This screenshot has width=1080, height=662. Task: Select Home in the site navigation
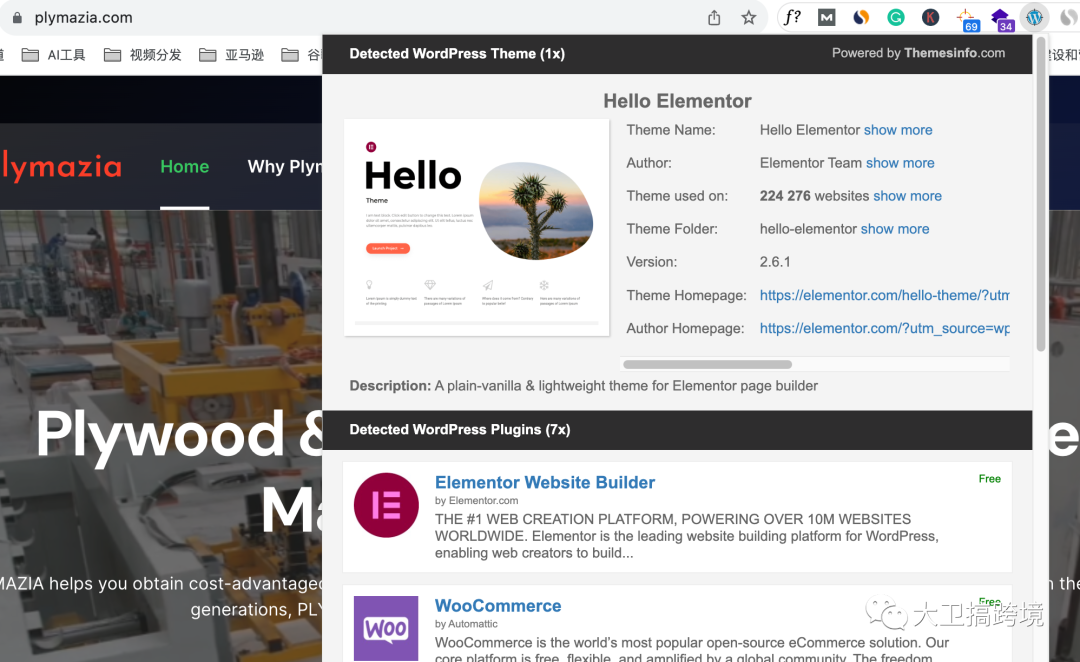[x=185, y=167]
